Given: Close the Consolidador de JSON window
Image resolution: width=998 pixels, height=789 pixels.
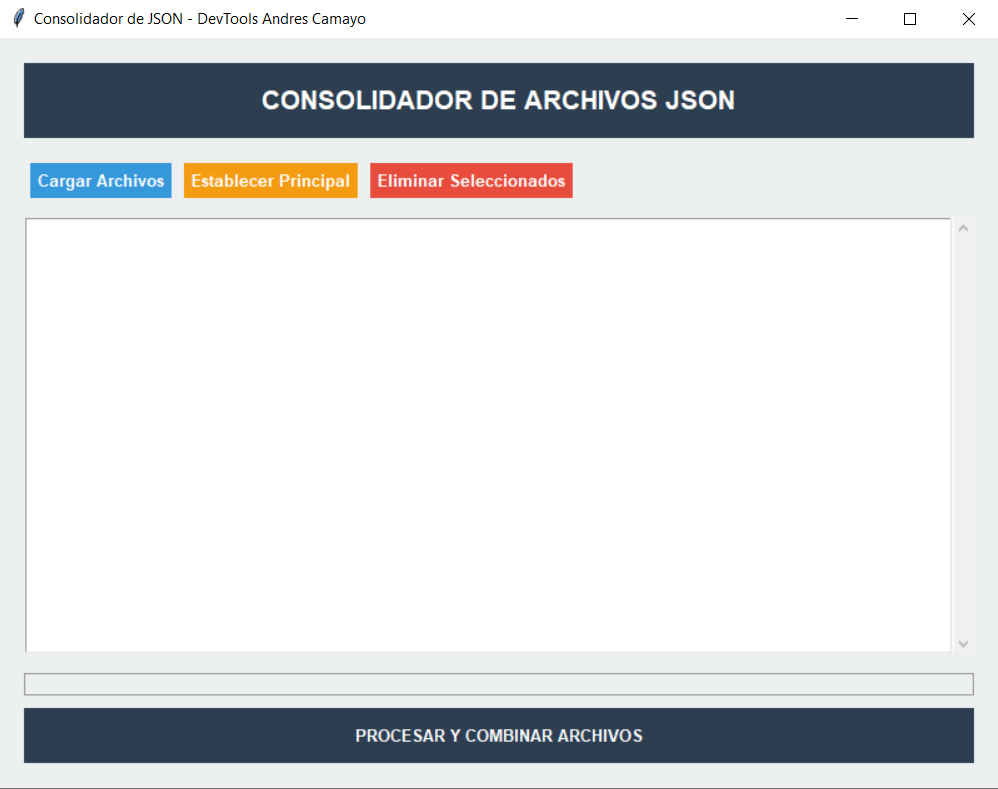Looking at the screenshot, I should (968, 19).
